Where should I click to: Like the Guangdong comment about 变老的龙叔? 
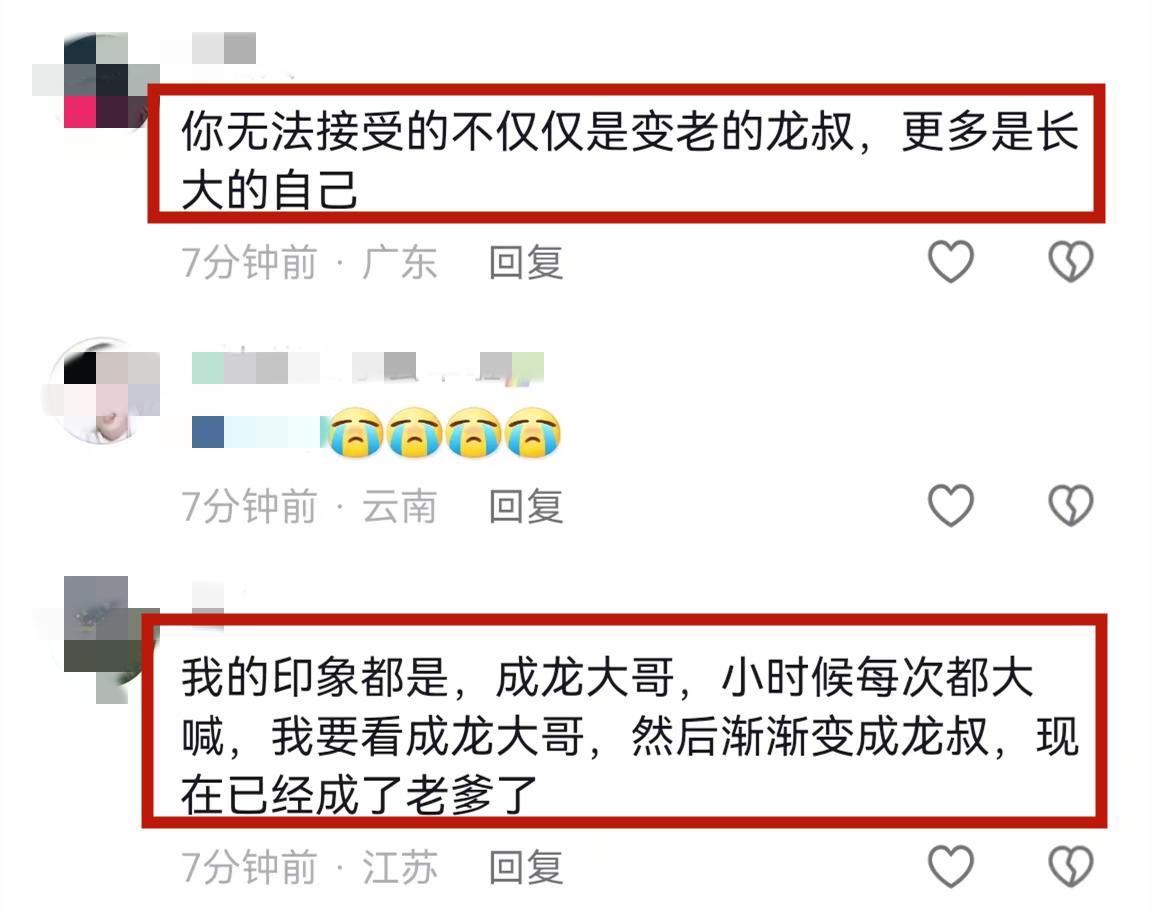click(x=951, y=261)
